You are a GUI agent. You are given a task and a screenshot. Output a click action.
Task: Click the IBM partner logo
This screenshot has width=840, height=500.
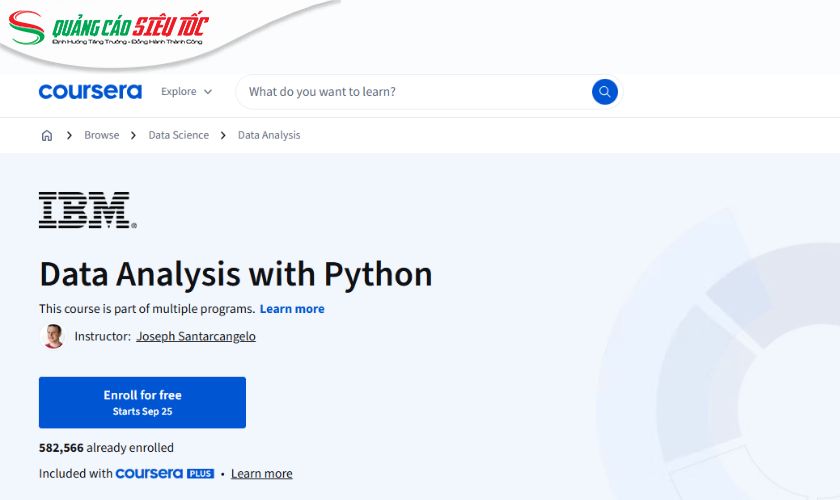tap(87, 210)
